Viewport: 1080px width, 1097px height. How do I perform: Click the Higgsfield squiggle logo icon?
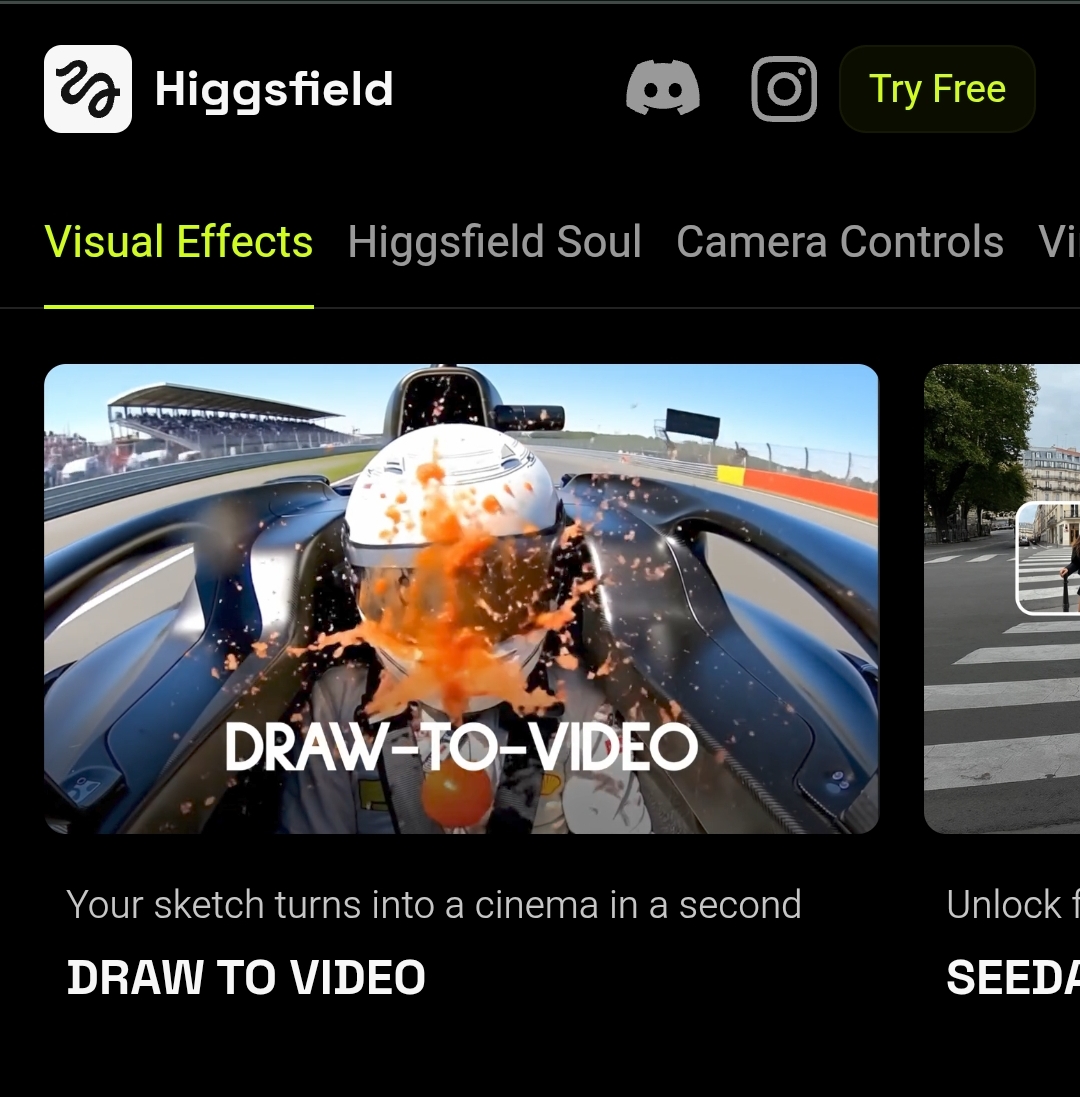click(87, 89)
